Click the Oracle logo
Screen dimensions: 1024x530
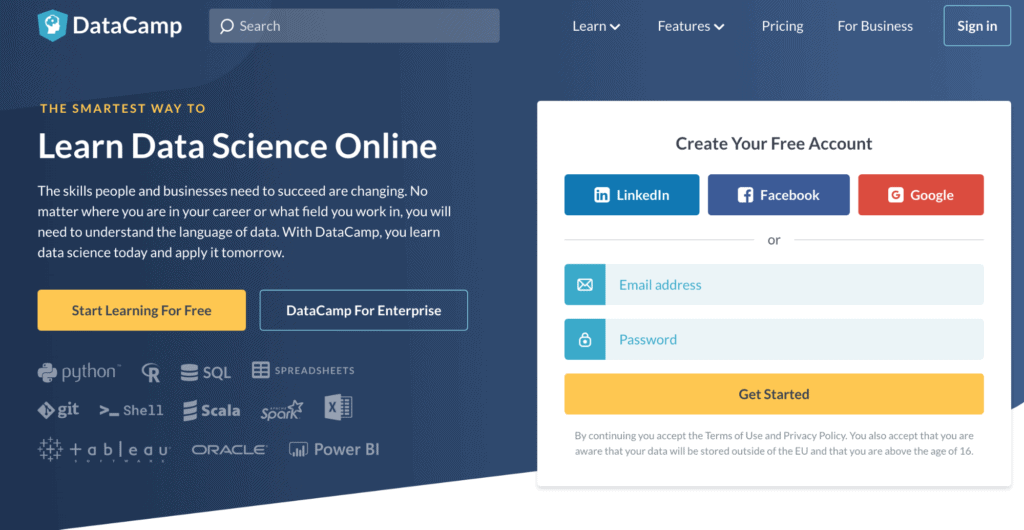point(229,450)
